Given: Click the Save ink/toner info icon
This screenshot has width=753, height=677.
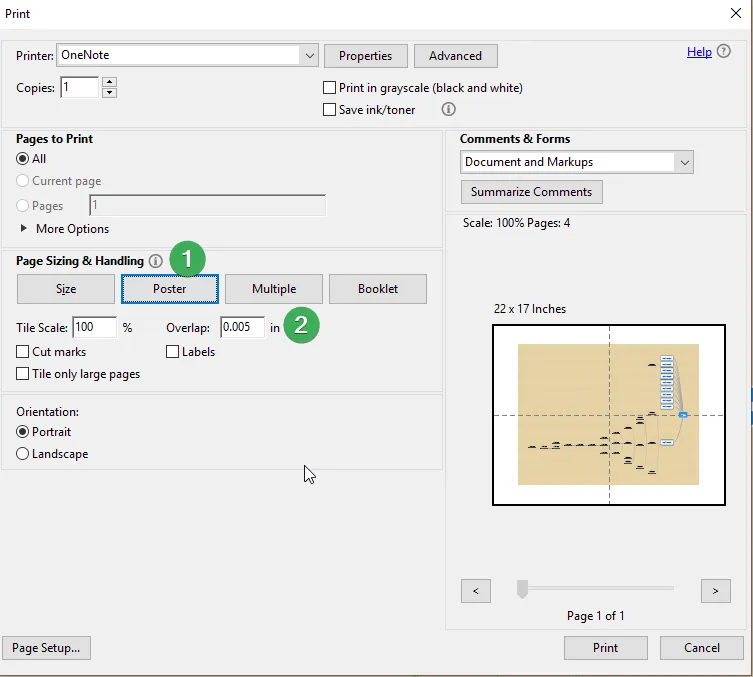Looking at the screenshot, I should [x=449, y=110].
